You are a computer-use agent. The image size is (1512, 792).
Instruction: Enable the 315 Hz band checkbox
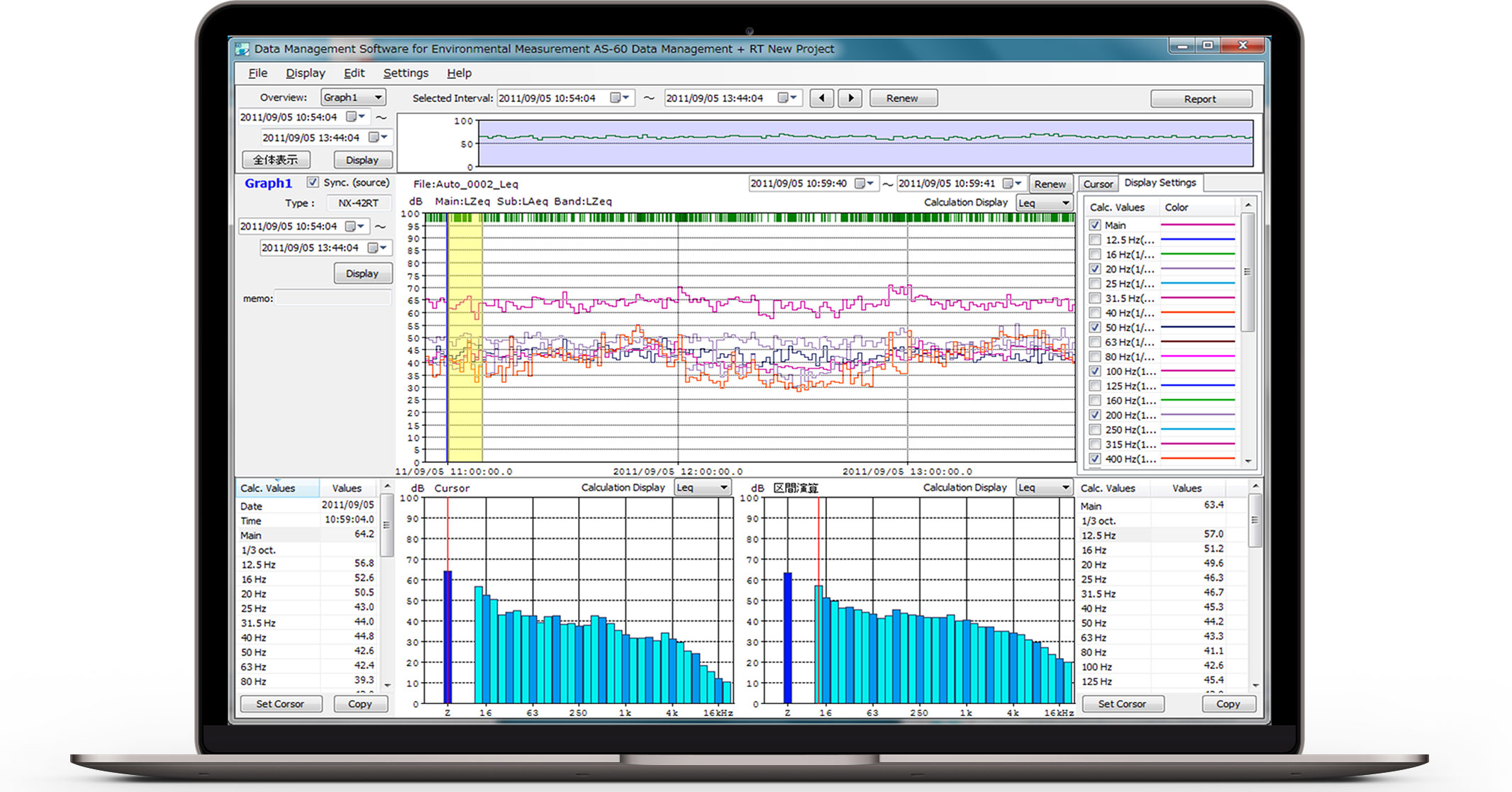1095,445
